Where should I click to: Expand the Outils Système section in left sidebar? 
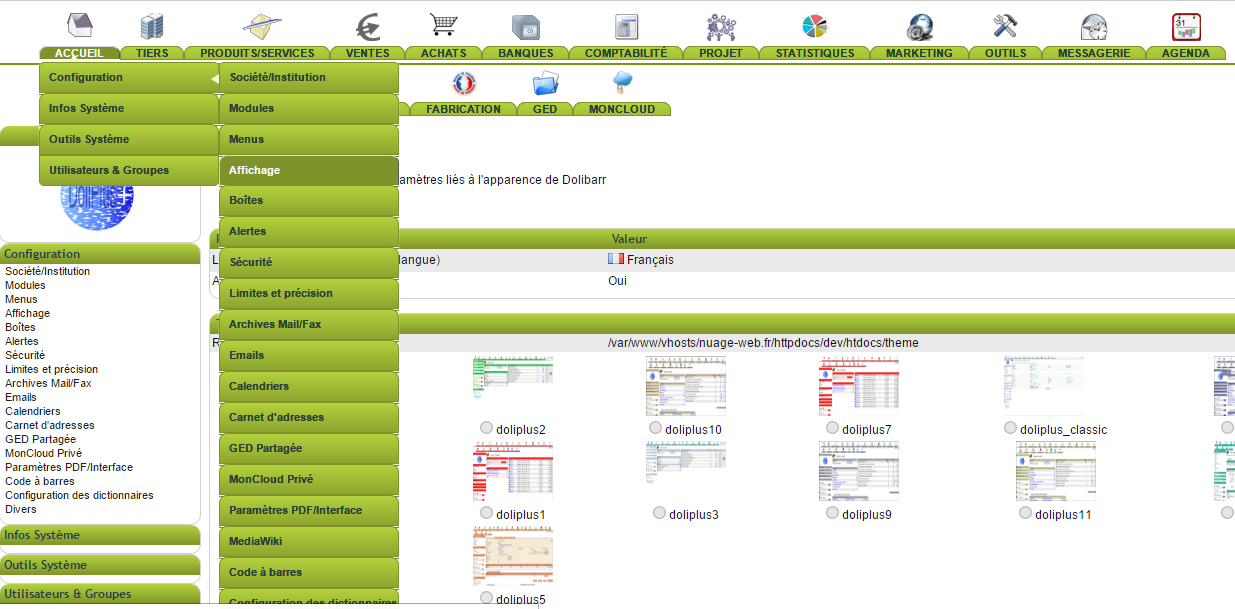click(100, 565)
